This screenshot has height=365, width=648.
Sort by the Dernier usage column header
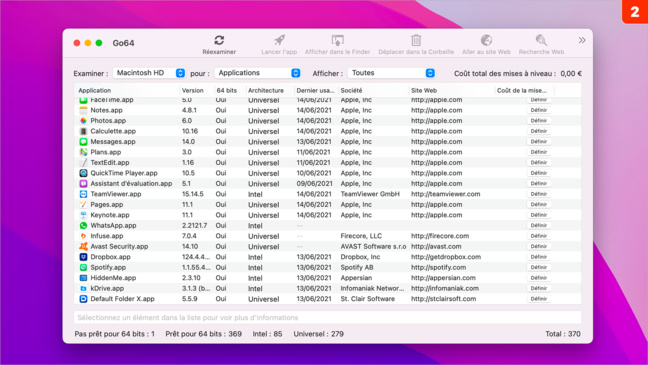(x=315, y=90)
